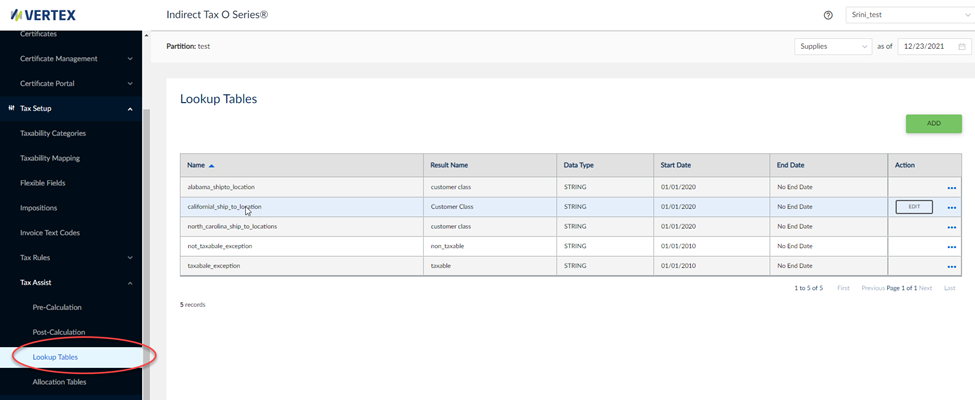Image resolution: width=975 pixels, height=400 pixels.
Task: Select Allocation Tables menu item
Action: click(59, 382)
